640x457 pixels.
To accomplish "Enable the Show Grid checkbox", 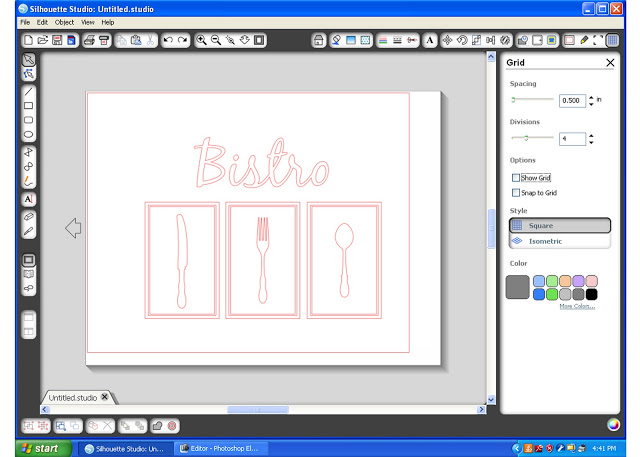I will coord(516,178).
